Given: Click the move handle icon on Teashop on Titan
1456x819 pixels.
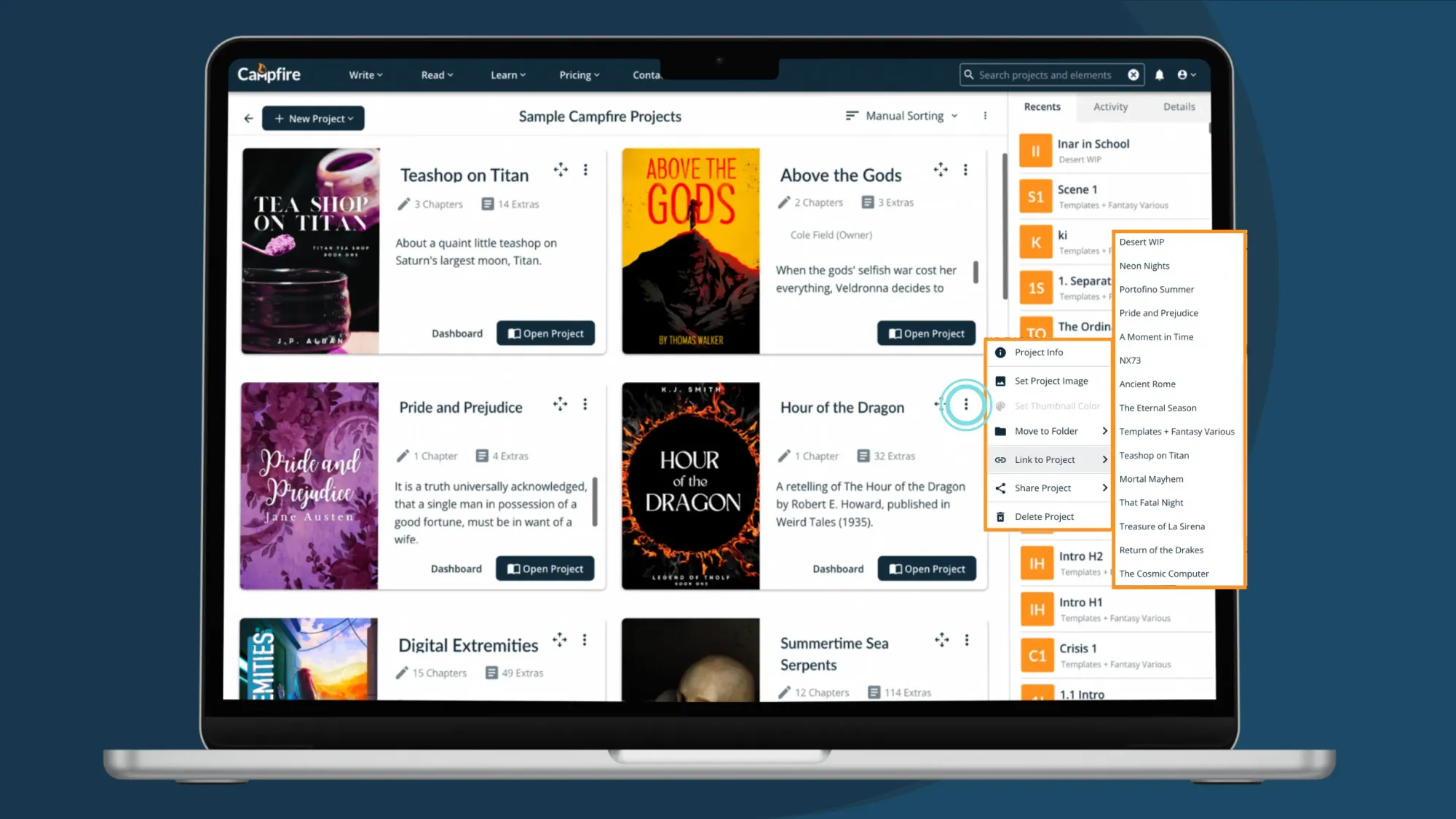Looking at the screenshot, I should pos(561,170).
